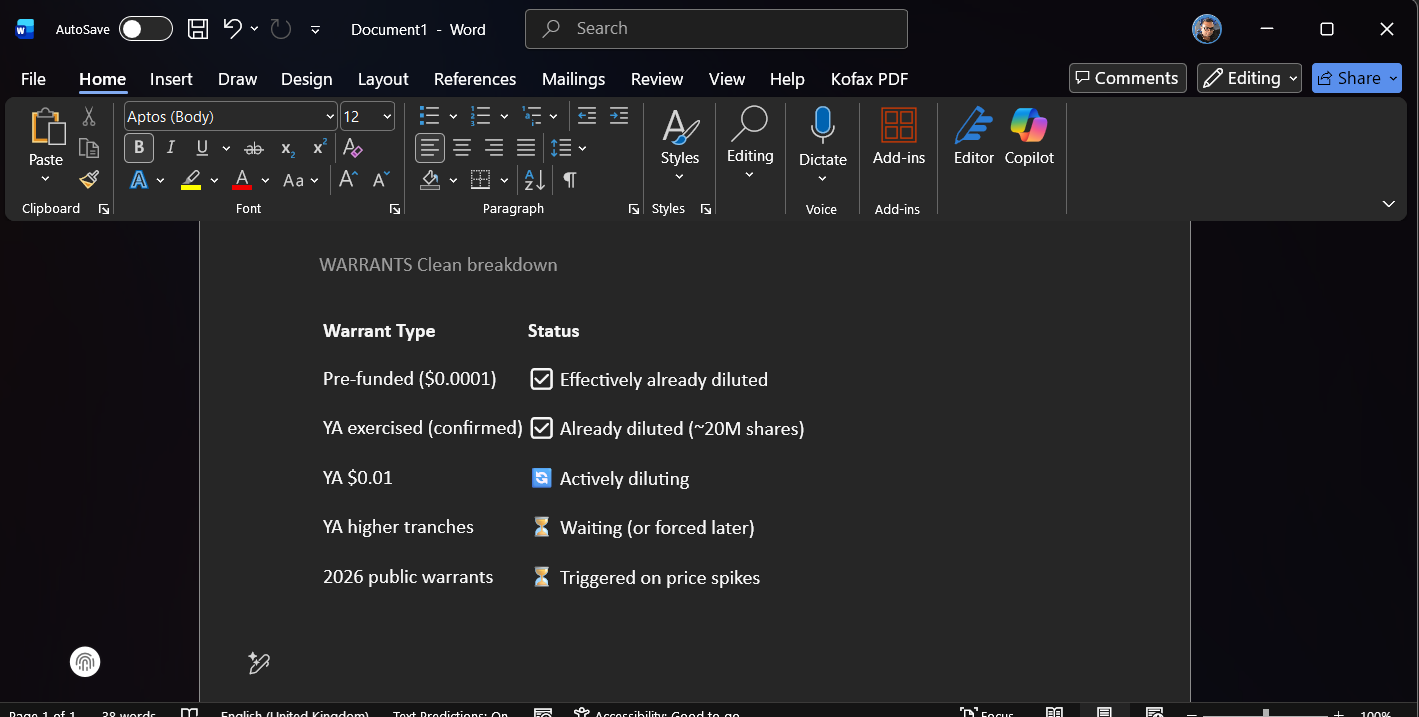Screen dimensions: 1419x717
Task: Click the fingerprint icon at bottom left
Action: click(85, 661)
